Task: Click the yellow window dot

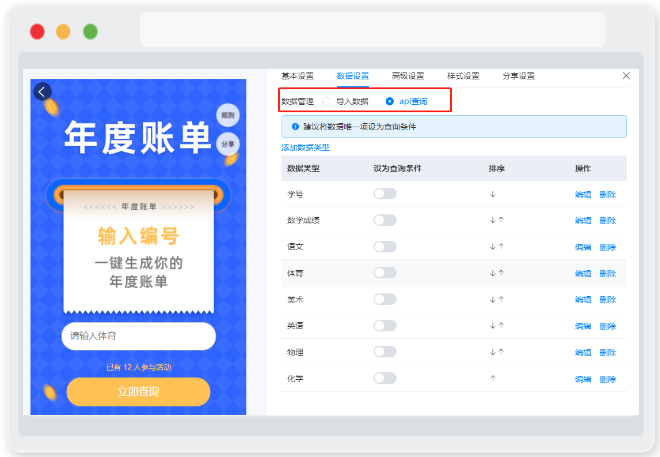Action: [63, 32]
